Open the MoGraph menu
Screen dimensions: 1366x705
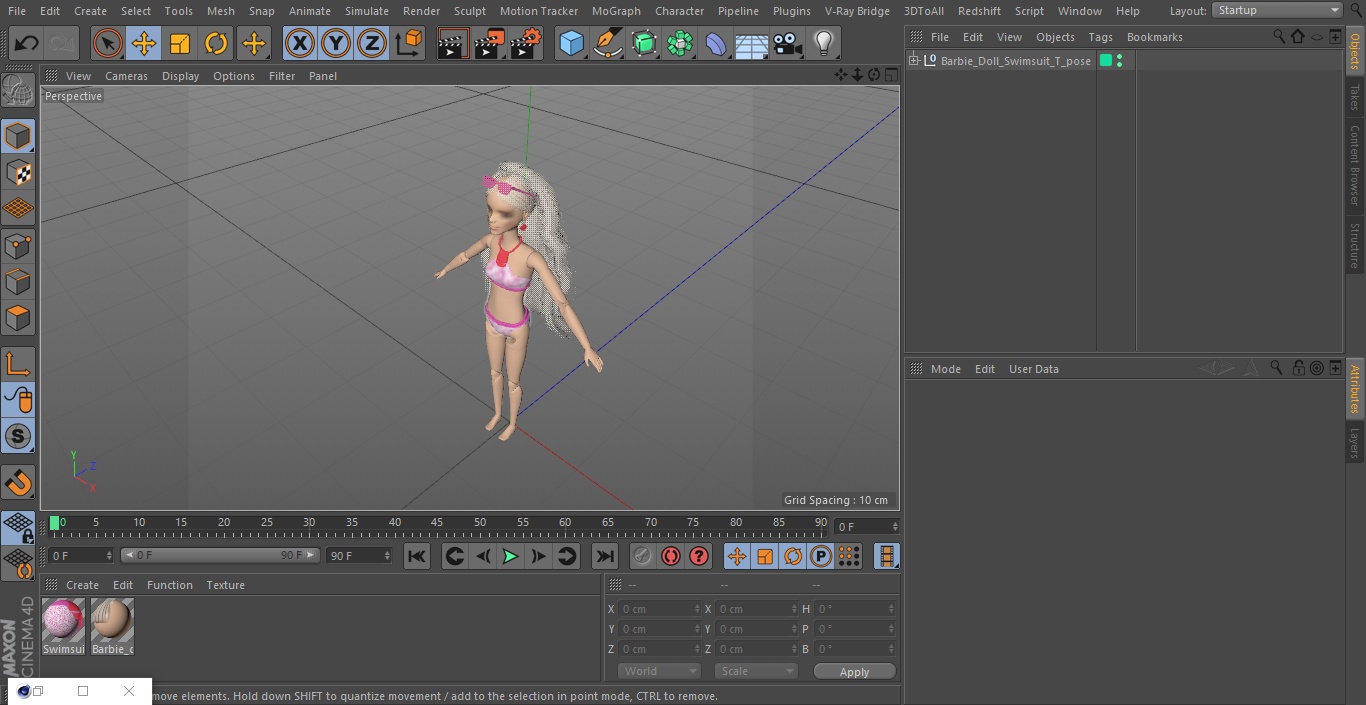tap(616, 11)
